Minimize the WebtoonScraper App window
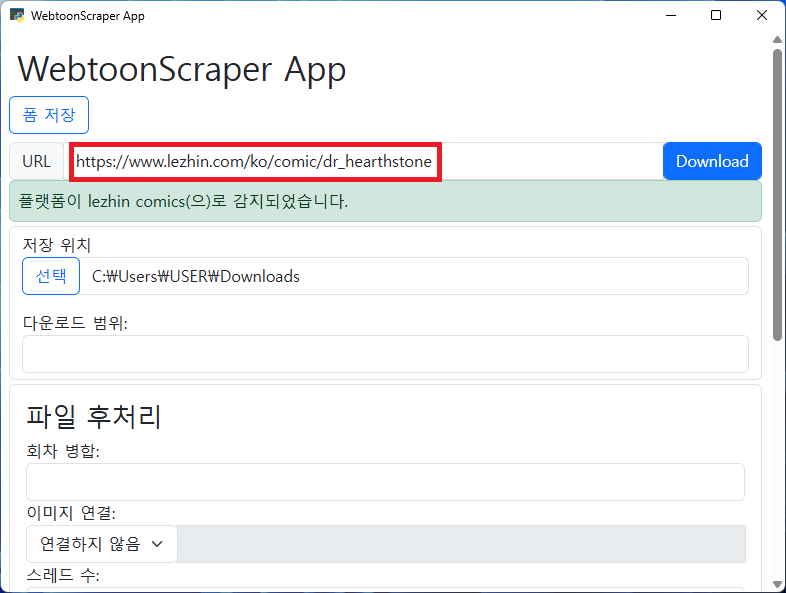Image resolution: width=786 pixels, height=593 pixels. click(x=671, y=16)
